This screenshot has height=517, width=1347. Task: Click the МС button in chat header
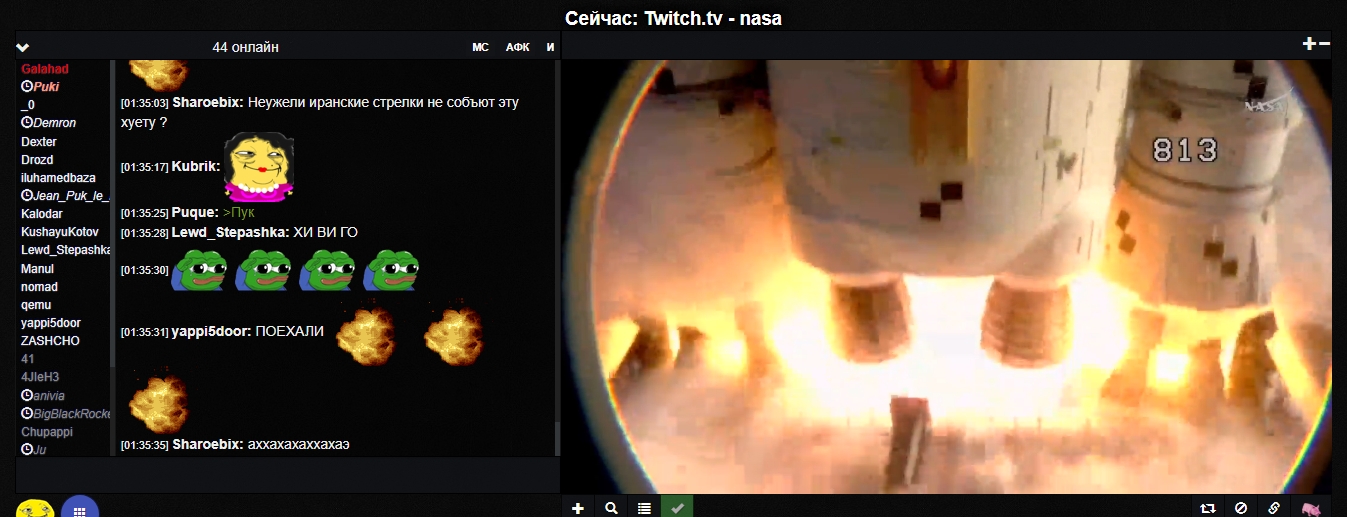tap(481, 47)
